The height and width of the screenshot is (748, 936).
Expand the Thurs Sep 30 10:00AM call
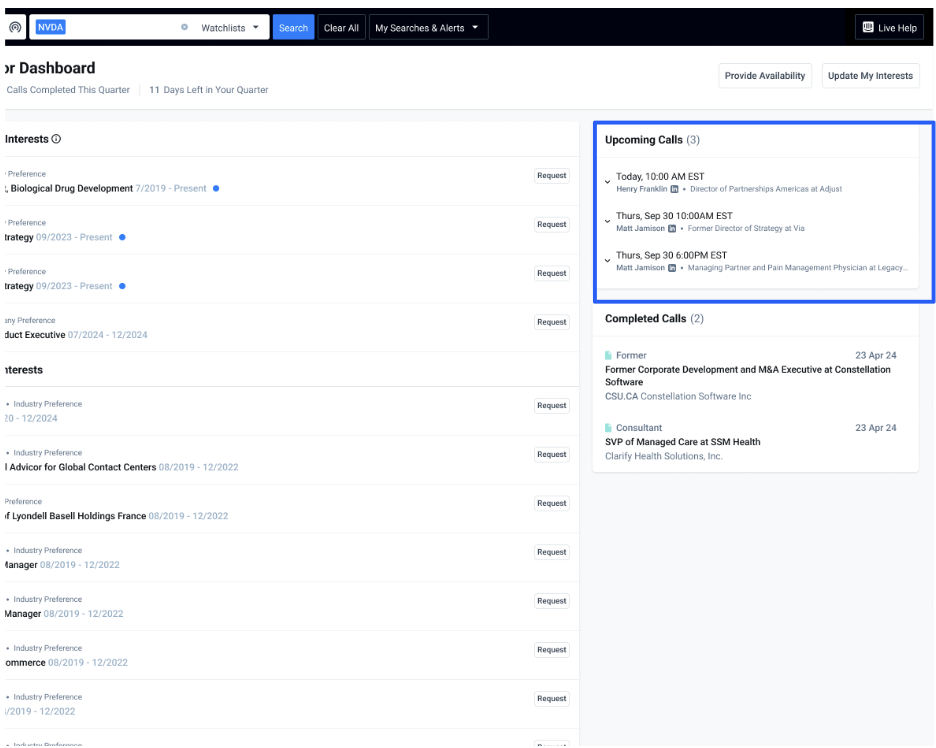(607, 221)
